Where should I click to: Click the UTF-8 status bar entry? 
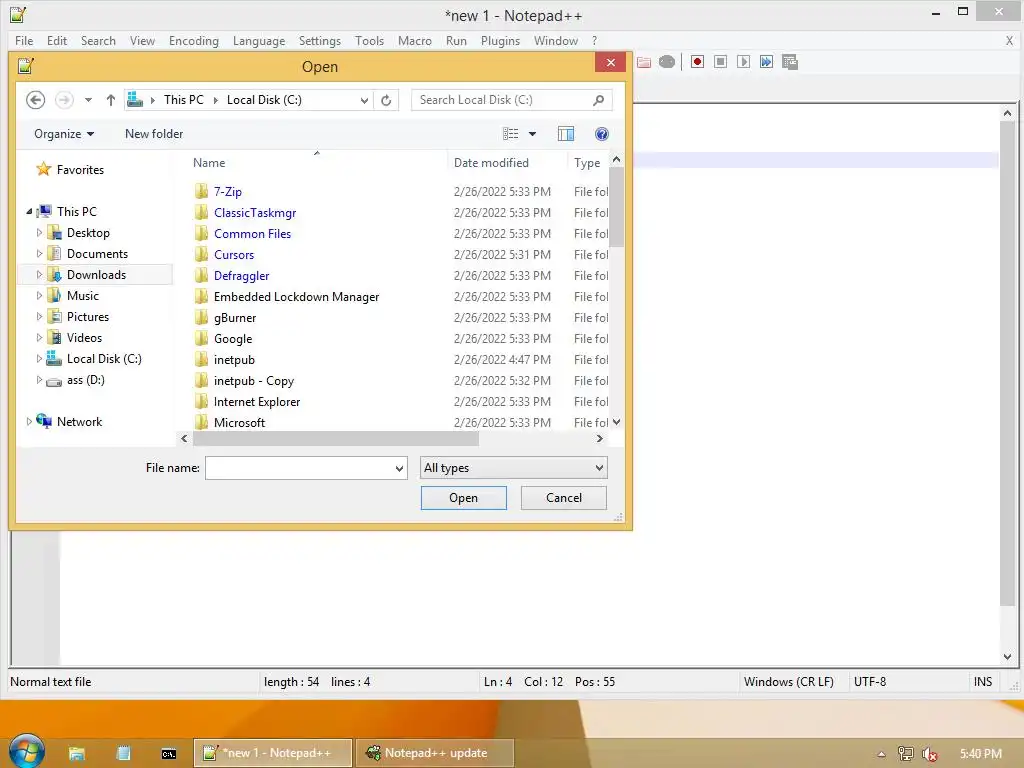(870, 682)
